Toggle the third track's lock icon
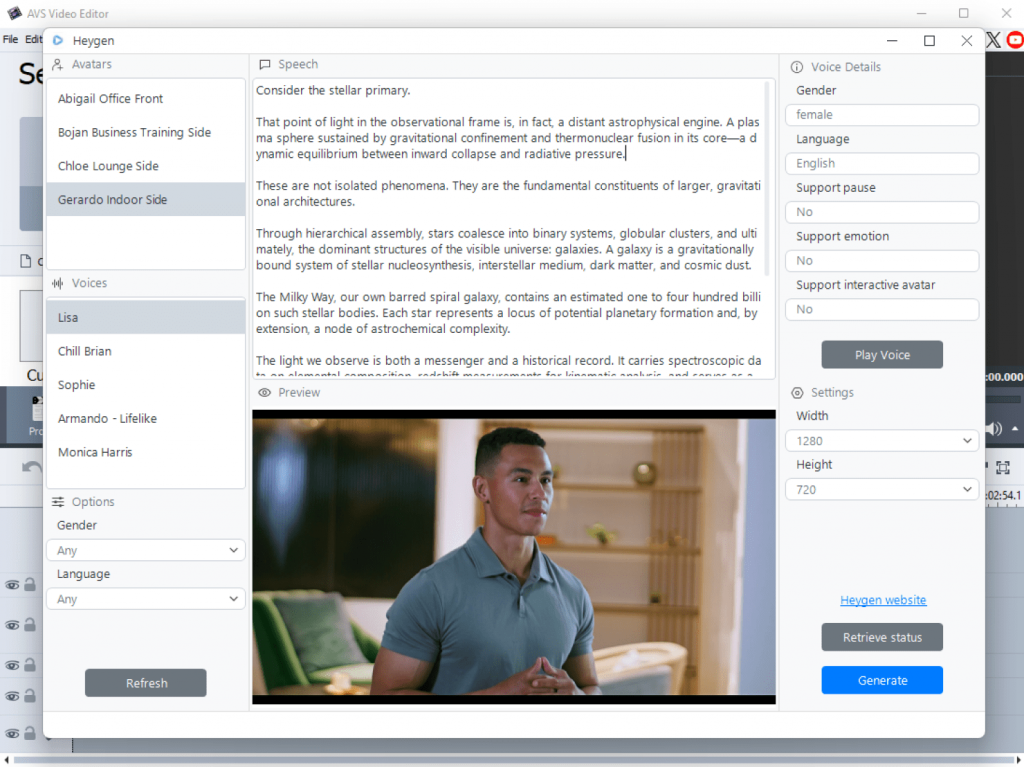Viewport: 1024px width, 767px height. click(29, 664)
